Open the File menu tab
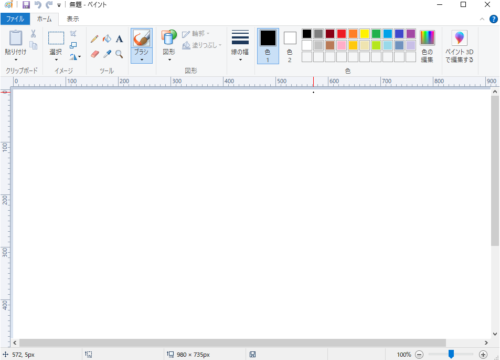500x360 pixels. [15, 19]
